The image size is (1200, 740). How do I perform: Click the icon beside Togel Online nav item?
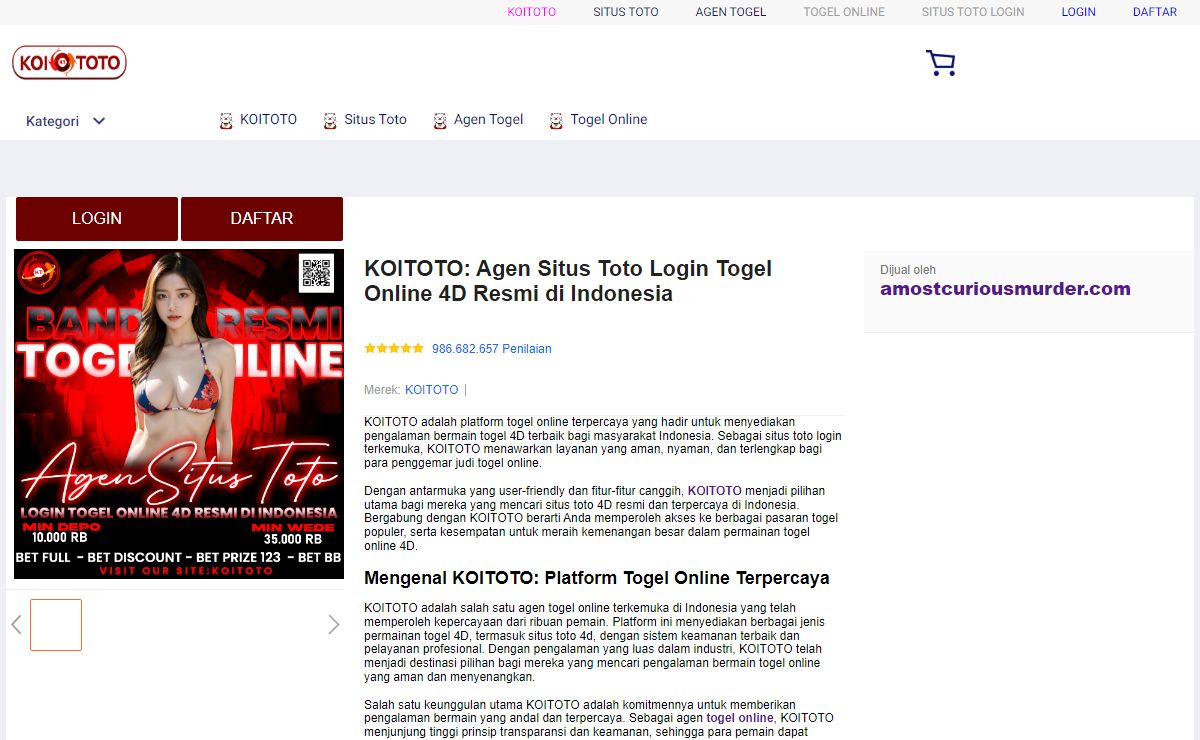click(556, 121)
